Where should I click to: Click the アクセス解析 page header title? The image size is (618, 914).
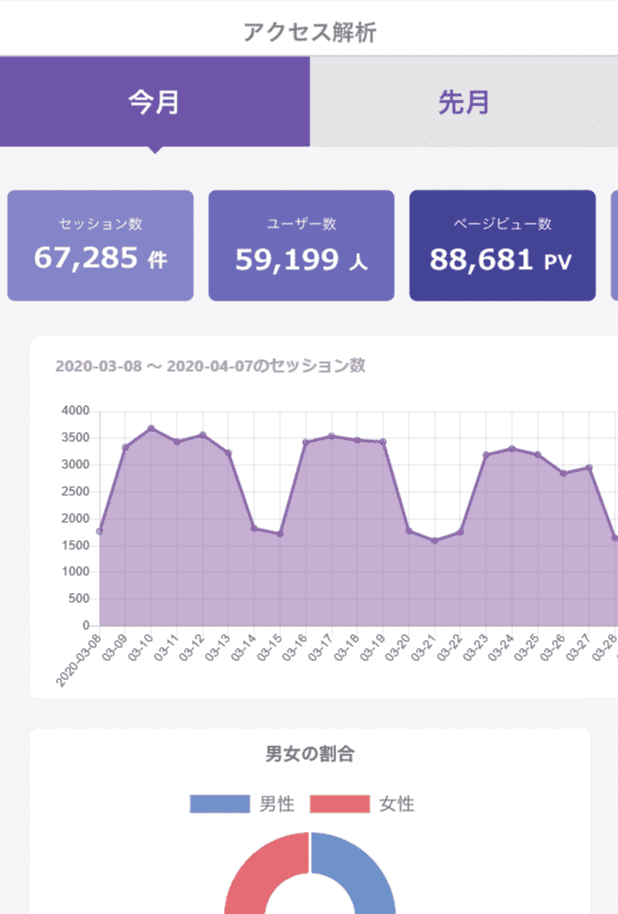tap(309, 32)
